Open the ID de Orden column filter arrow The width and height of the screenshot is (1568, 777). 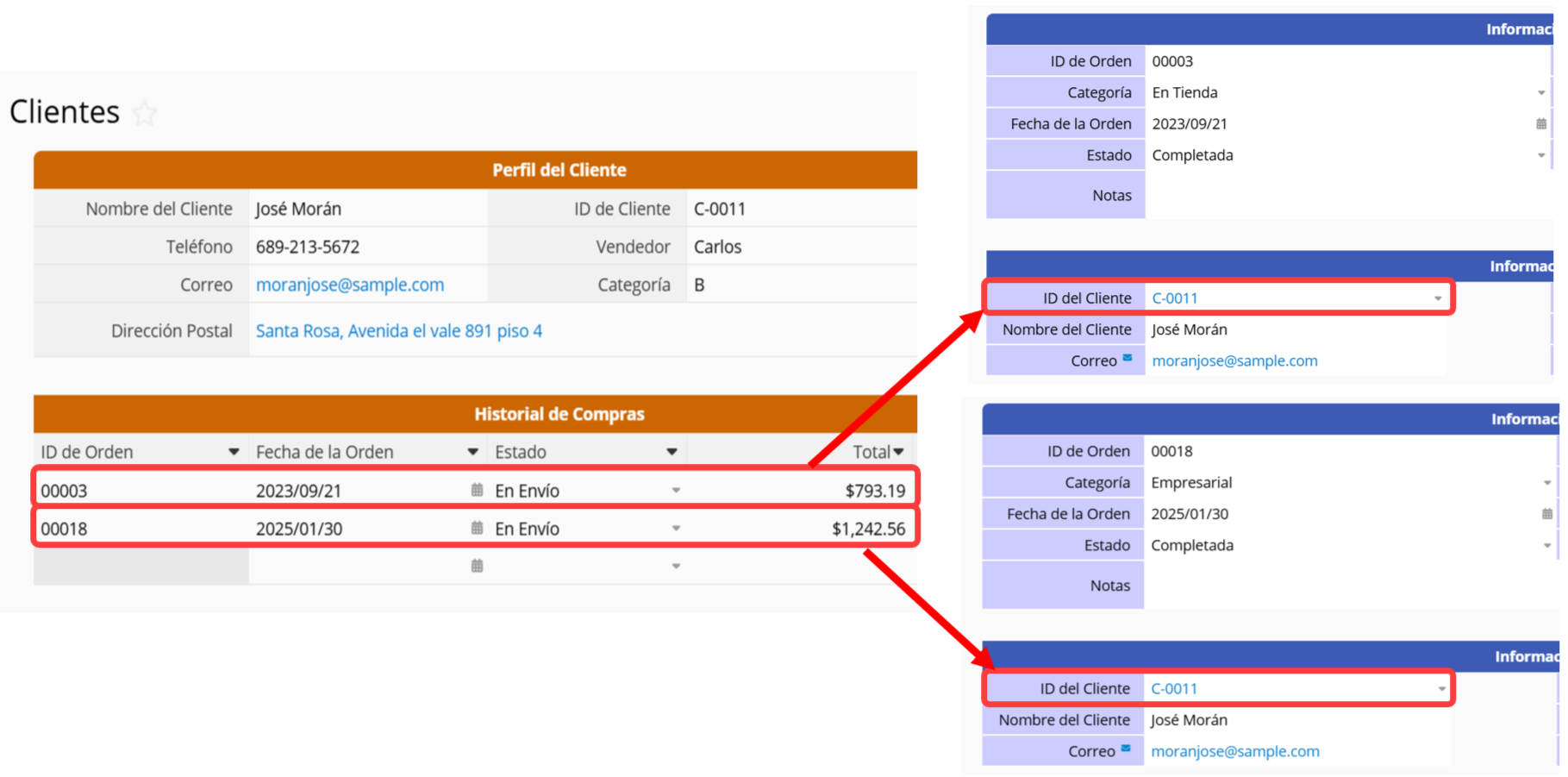(234, 452)
